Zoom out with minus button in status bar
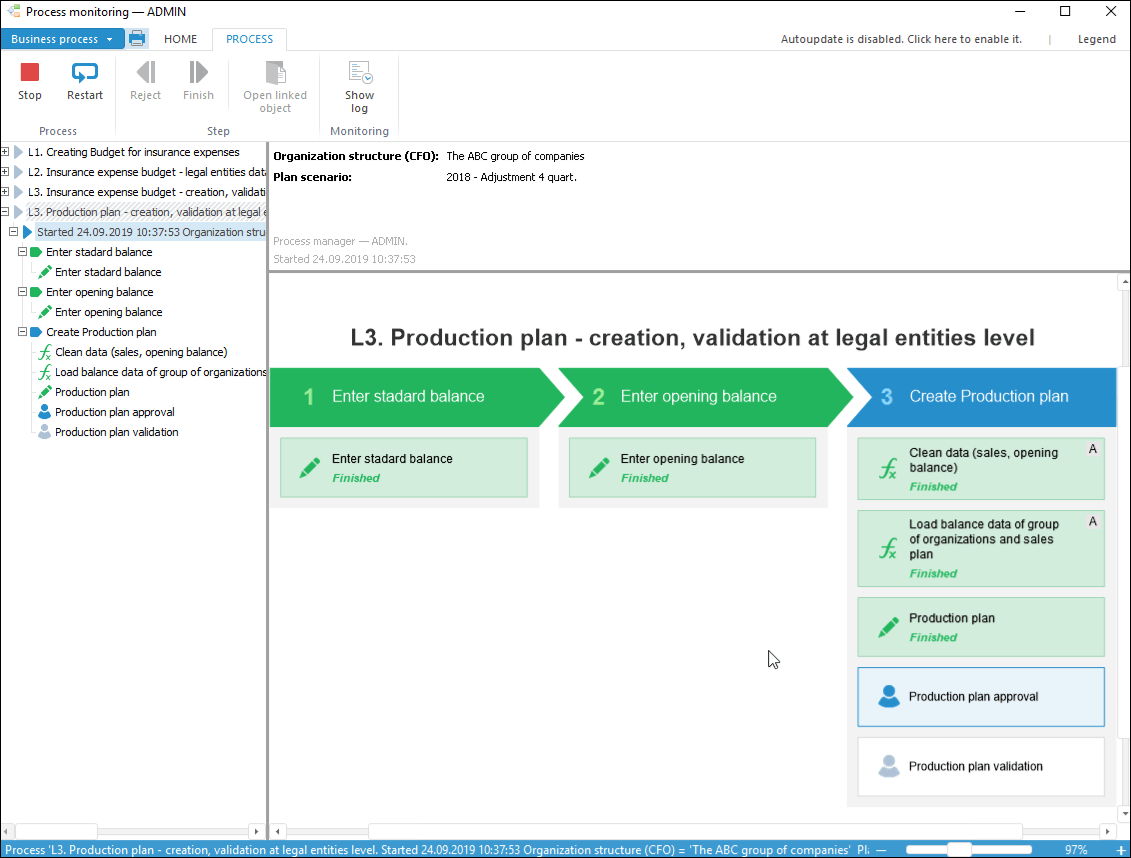The height and width of the screenshot is (858, 1131). pos(881,850)
